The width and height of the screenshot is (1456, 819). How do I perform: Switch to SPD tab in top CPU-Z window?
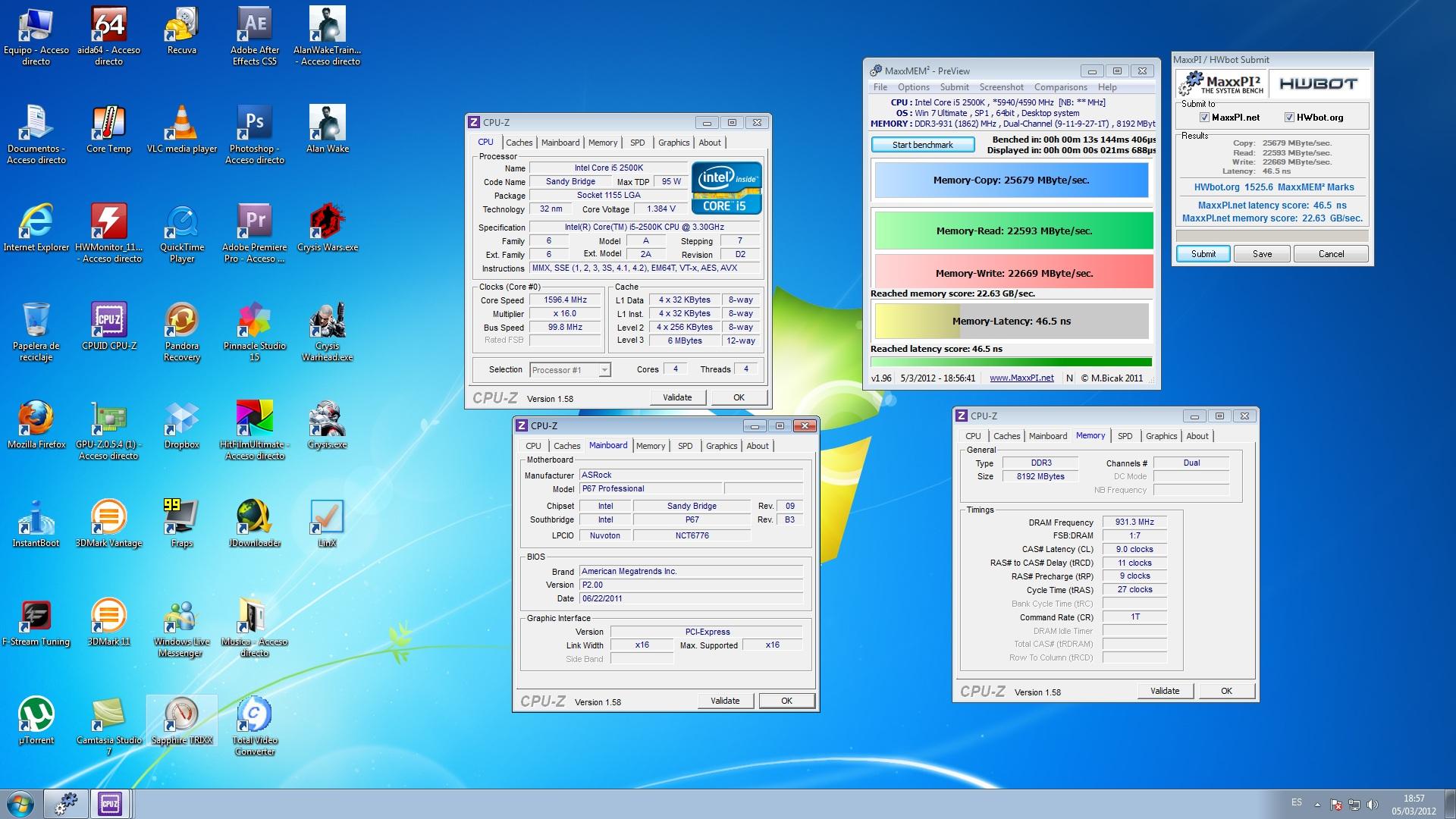[x=637, y=143]
